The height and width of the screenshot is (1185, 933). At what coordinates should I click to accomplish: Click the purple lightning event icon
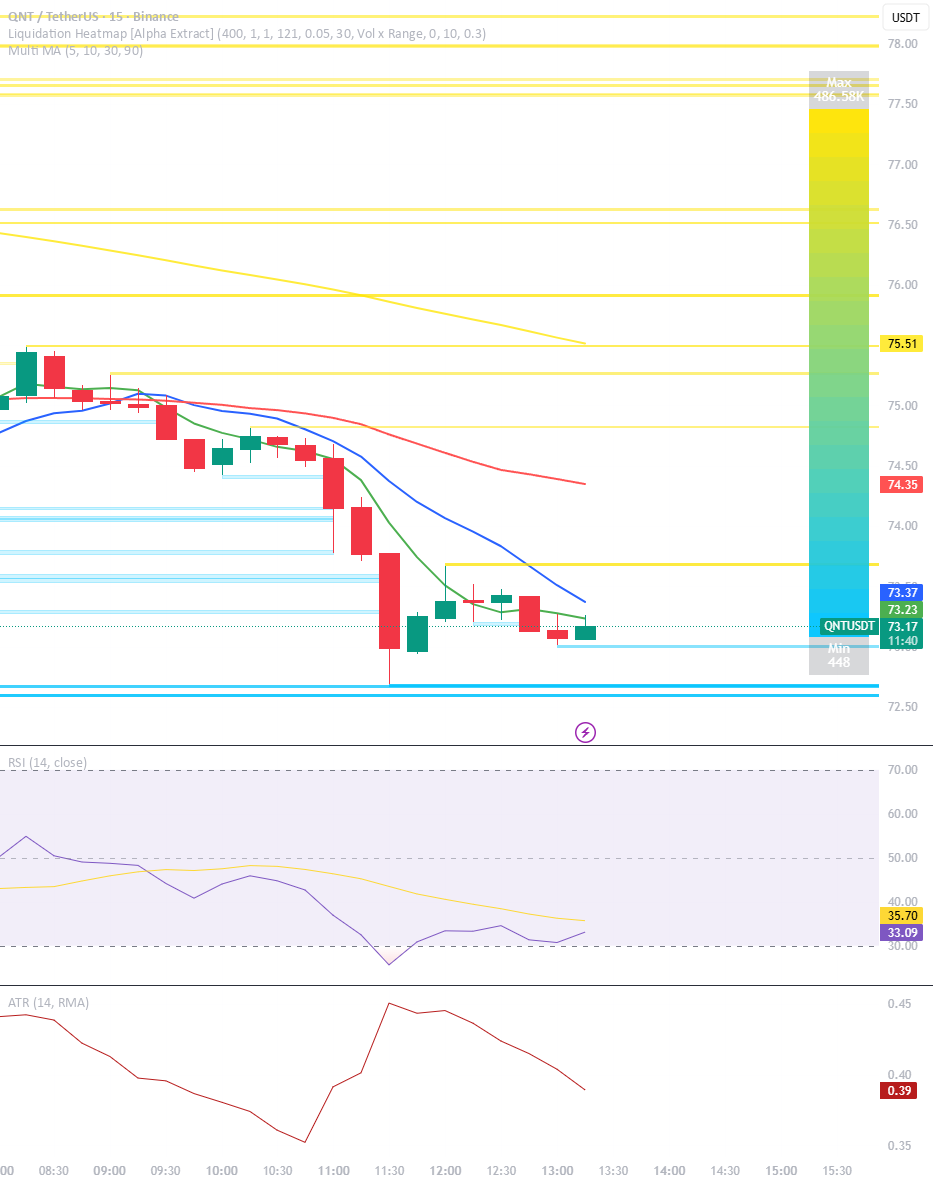tap(585, 732)
